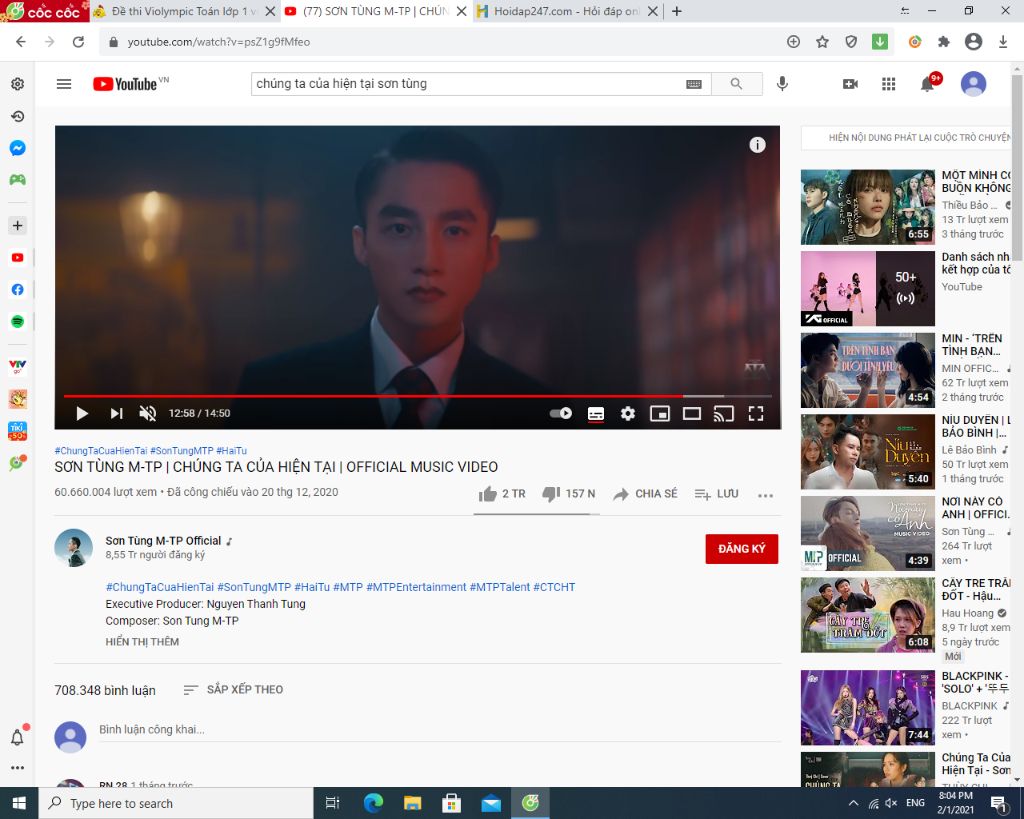Open the account avatar menu
The height and width of the screenshot is (819, 1024).
click(x=973, y=84)
